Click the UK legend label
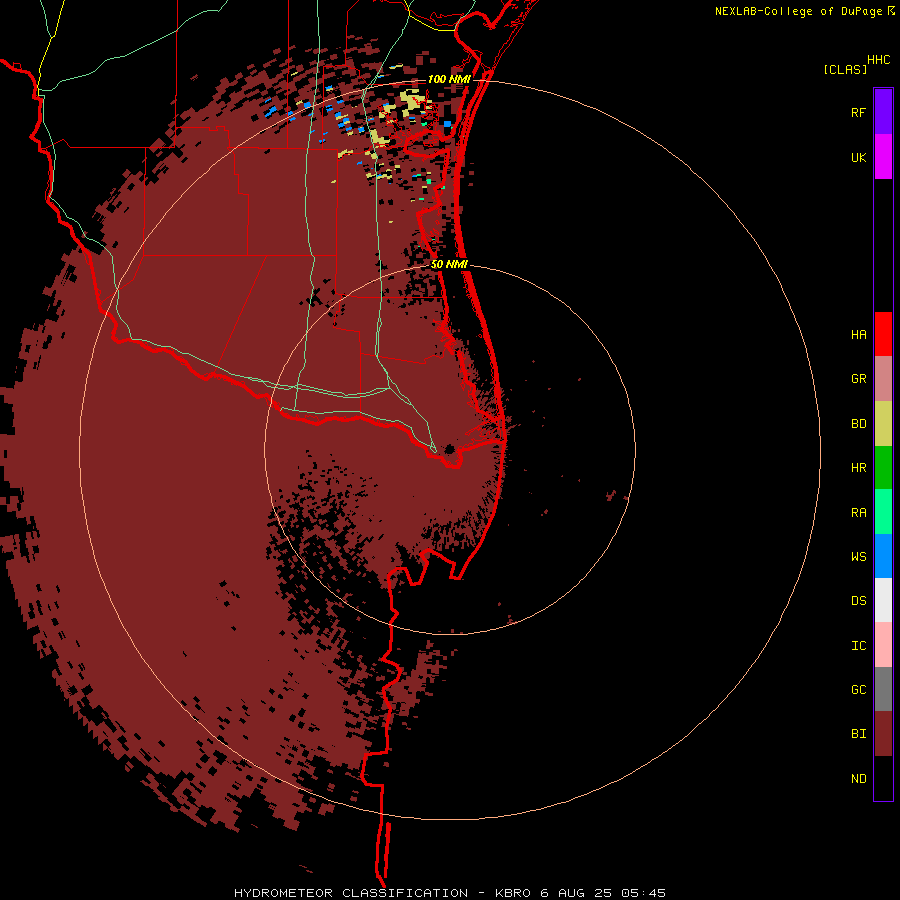The image size is (900, 900). (x=858, y=157)
